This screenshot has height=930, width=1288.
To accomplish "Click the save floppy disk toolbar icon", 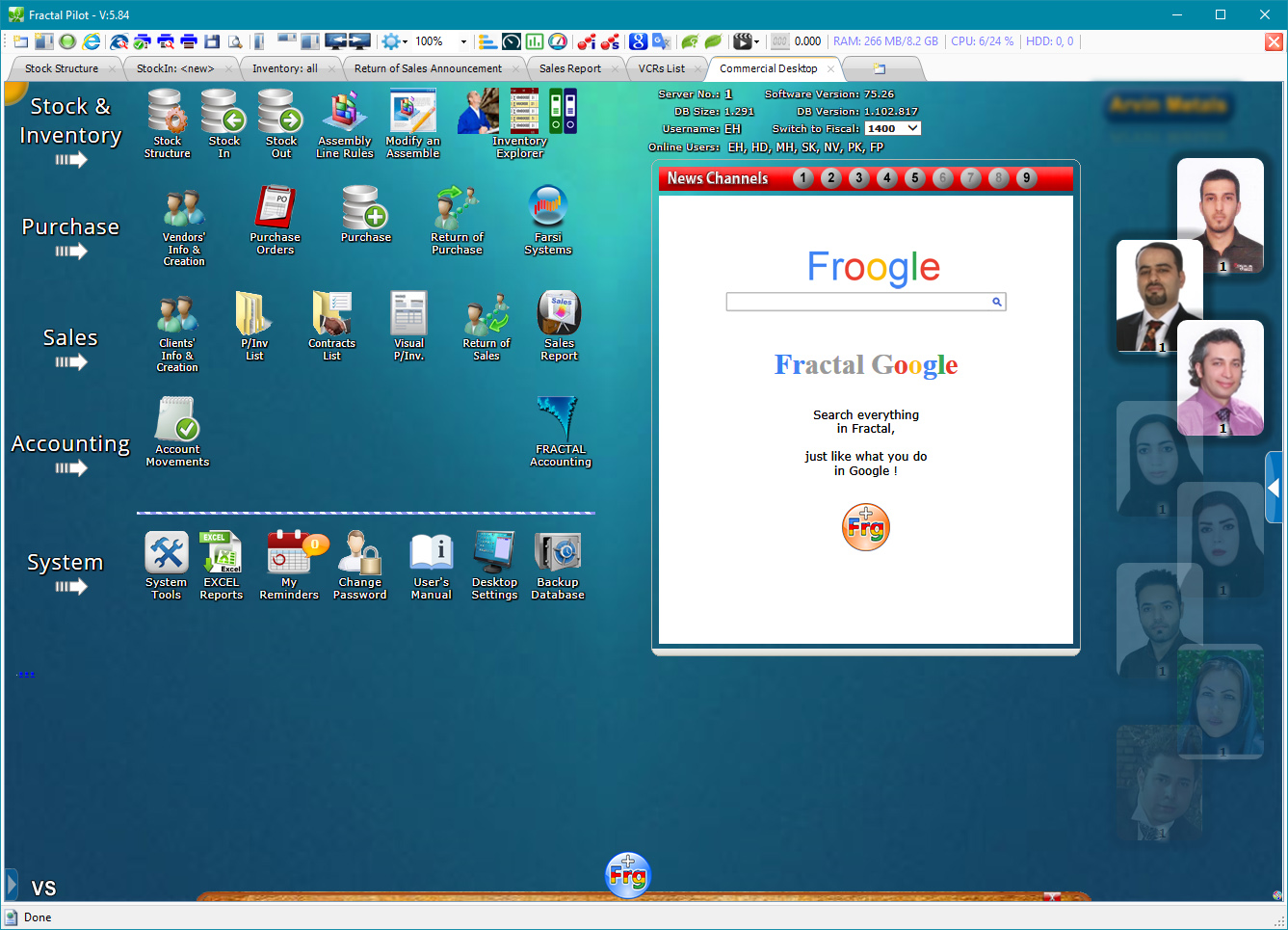I will [x=212, y=41].
